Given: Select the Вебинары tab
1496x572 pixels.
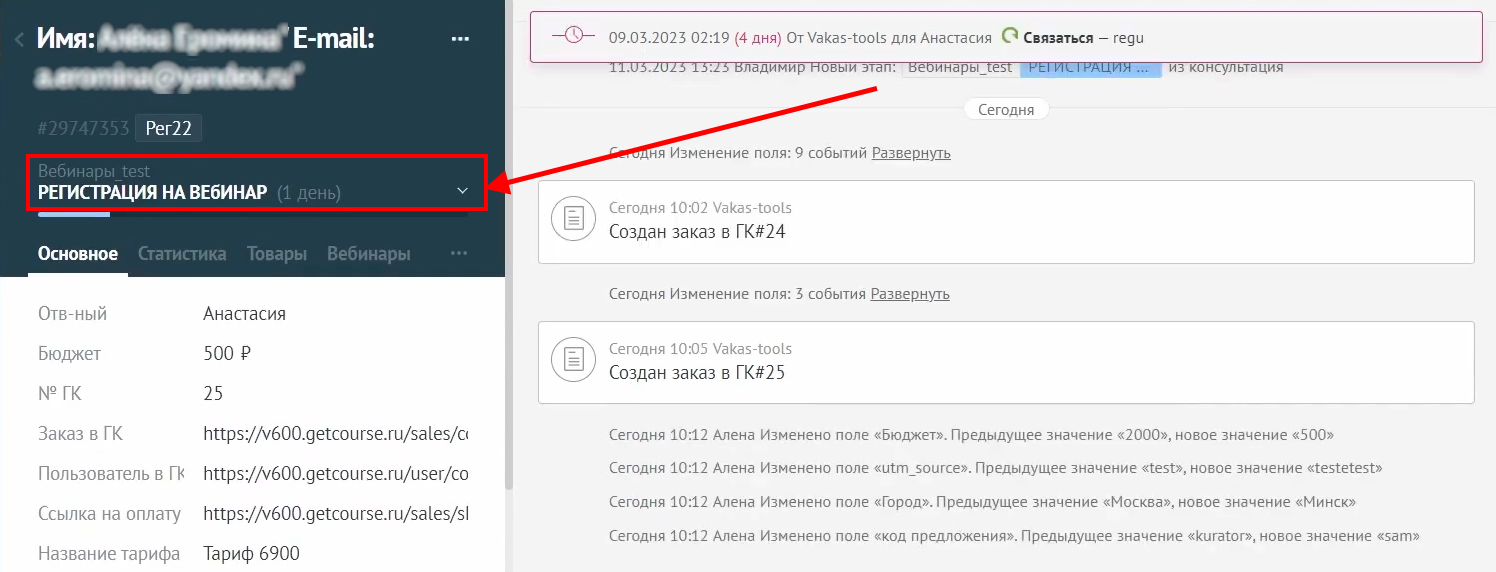Looking at the screenshot, I should 368,254.
